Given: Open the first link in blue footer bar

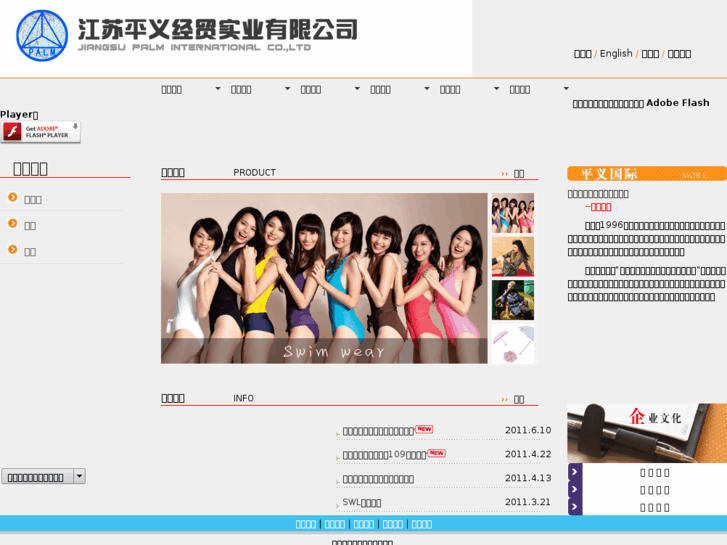Looking at the screenshot, I should (x=306, y=524).
